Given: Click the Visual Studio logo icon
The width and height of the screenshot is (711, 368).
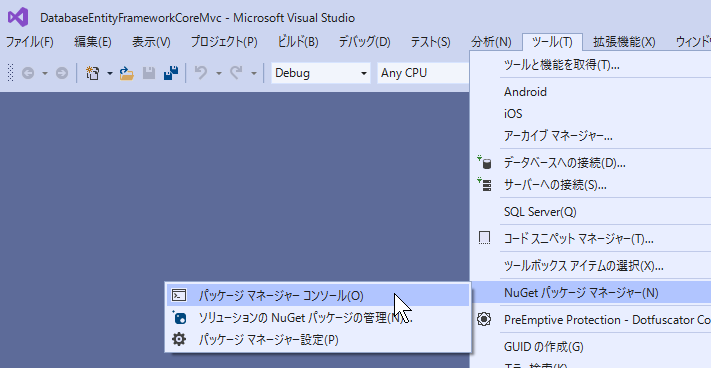Looking at the screenshot, I should point(18,18).
